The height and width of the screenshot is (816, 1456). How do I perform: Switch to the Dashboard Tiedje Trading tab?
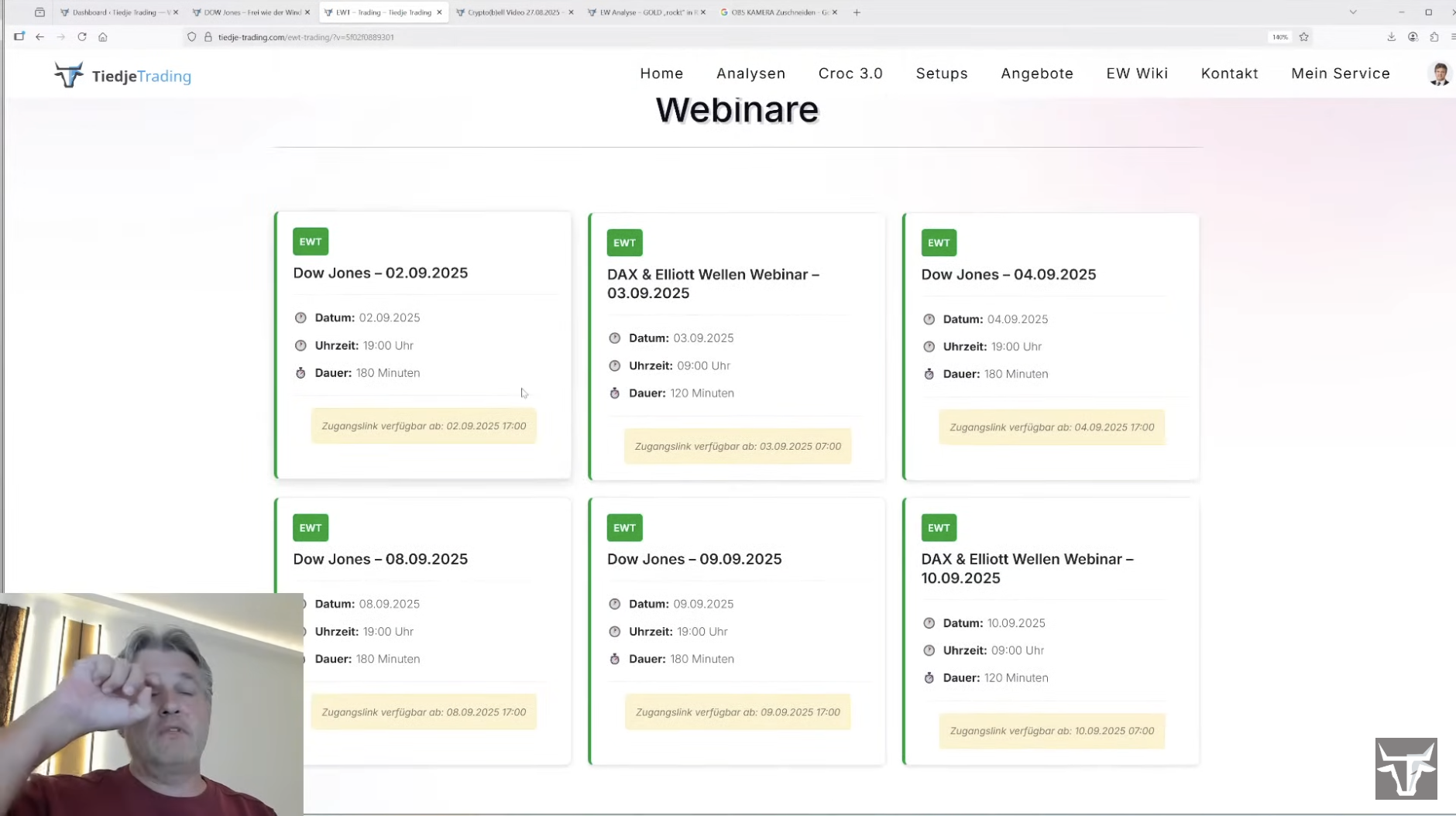[116, 12]
